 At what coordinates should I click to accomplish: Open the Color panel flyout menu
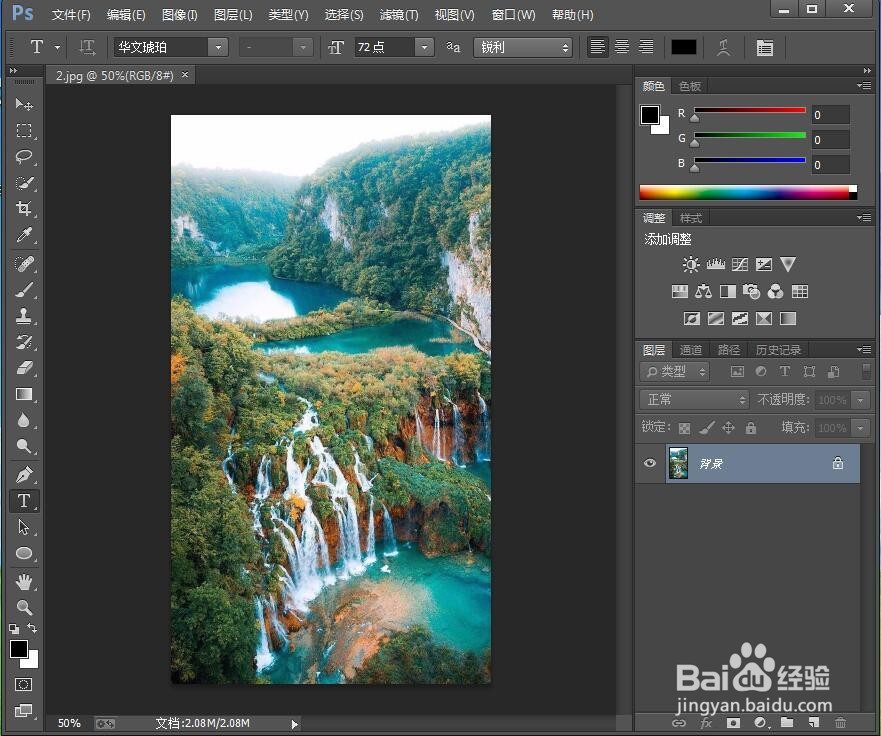tap(864, 86)
